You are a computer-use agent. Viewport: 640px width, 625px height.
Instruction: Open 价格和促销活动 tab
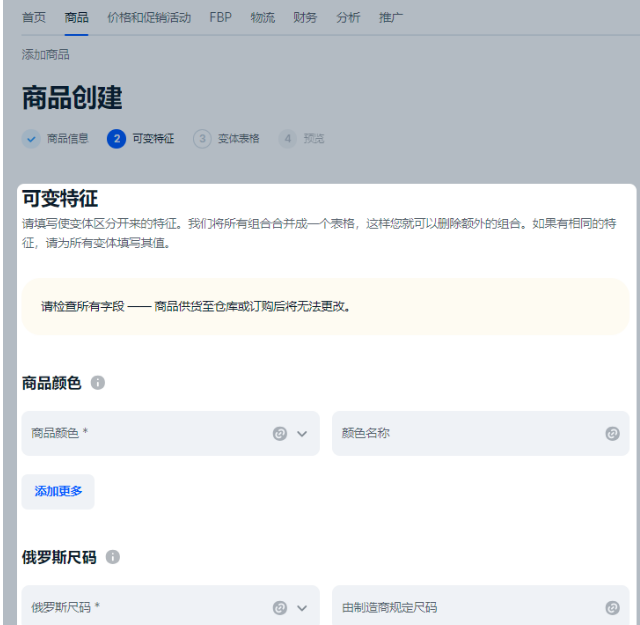[149, 18]
